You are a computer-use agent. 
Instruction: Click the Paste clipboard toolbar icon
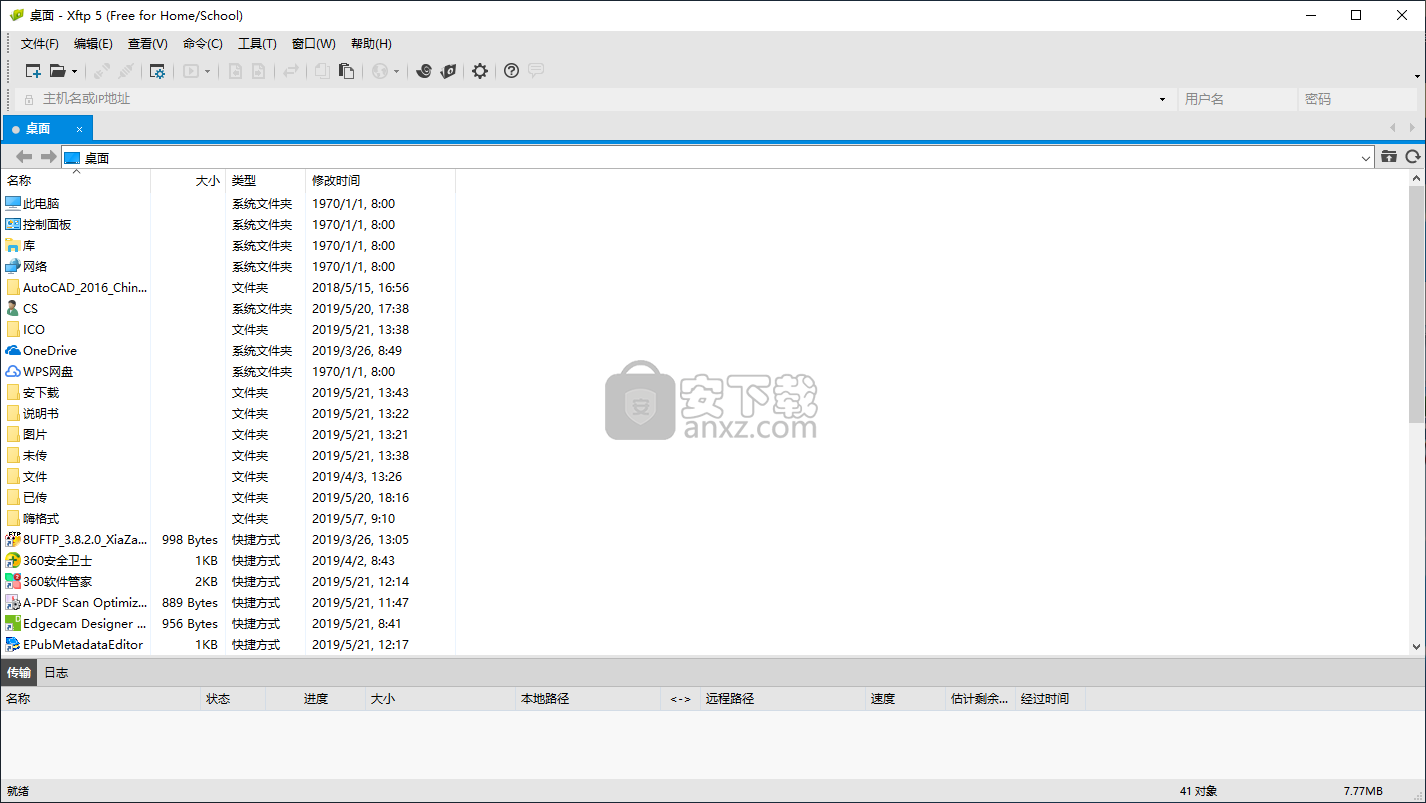coord(347,71)
